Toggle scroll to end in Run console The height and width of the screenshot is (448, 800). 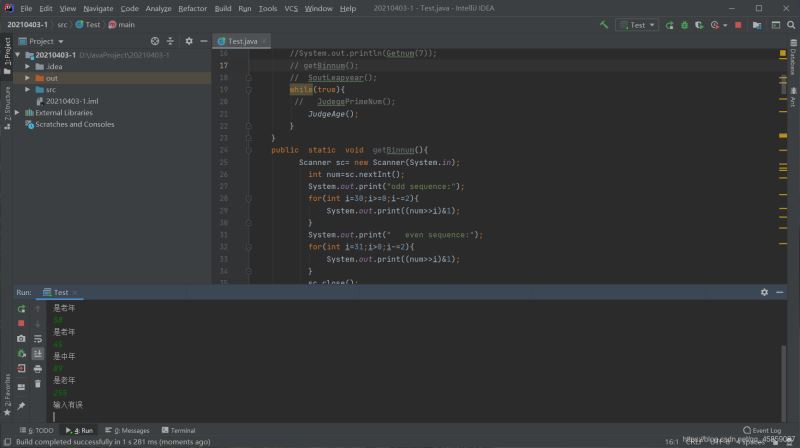[38, 353]
